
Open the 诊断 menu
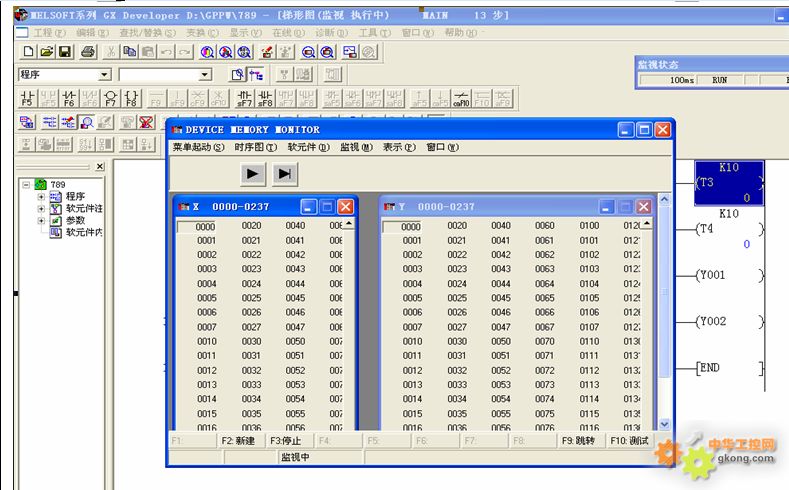332,33
